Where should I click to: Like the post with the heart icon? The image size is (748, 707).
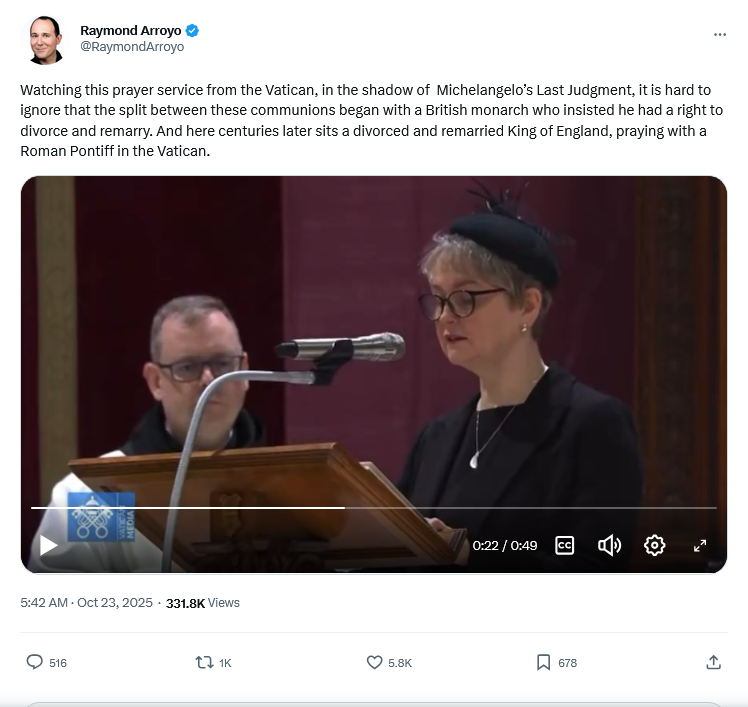[x=374, y=662]
